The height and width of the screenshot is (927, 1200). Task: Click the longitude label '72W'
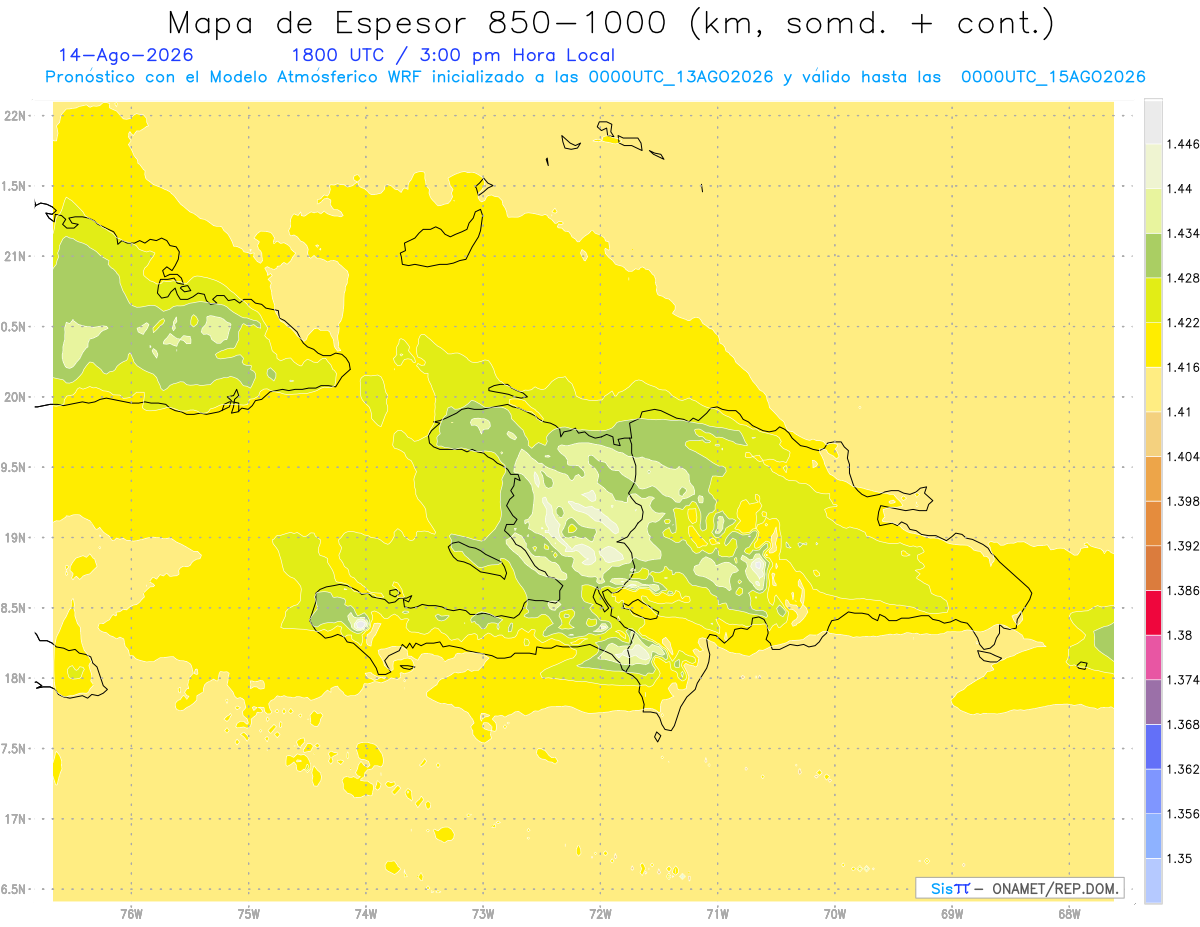point(600,913)
